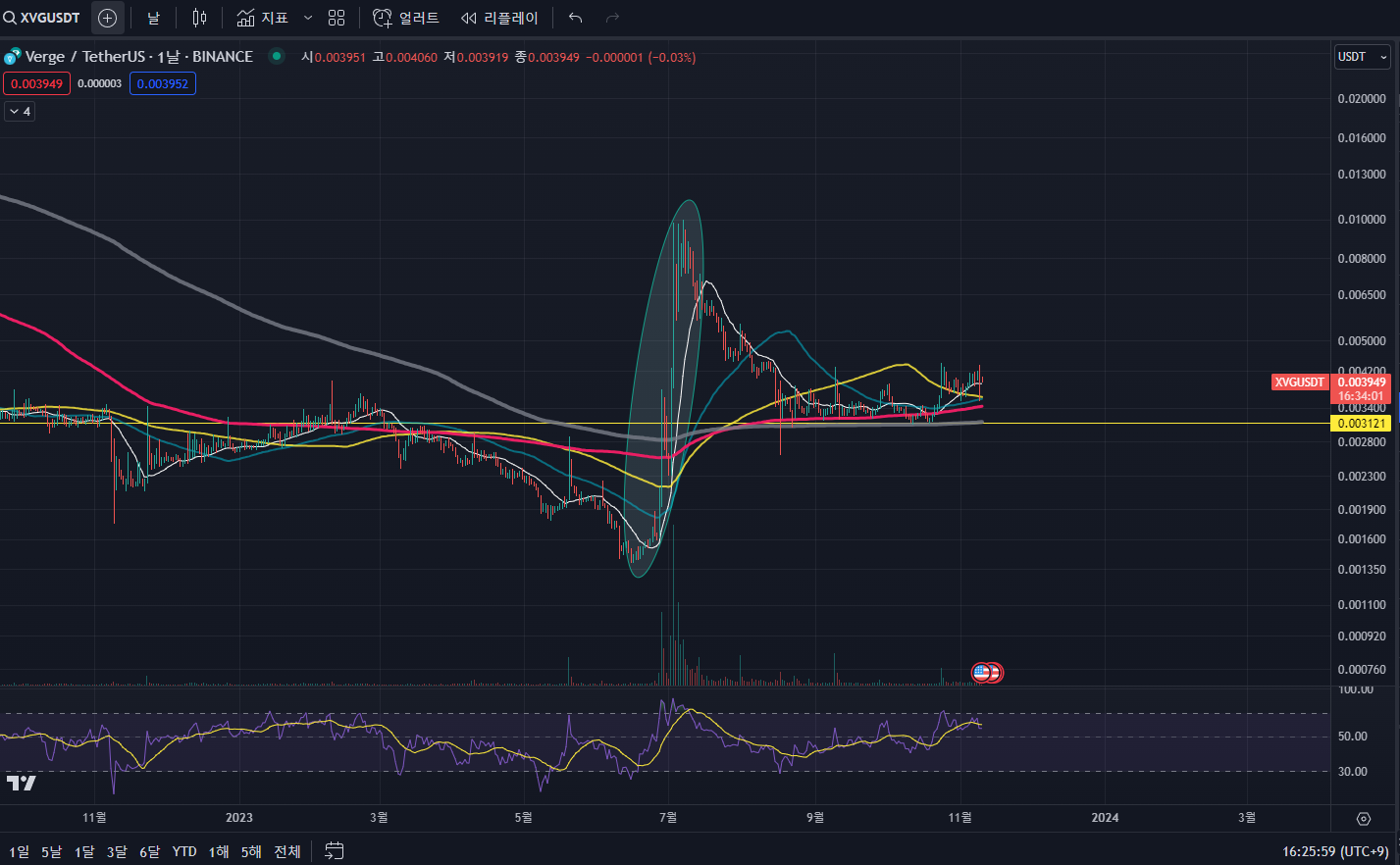Open the 날 time interval menu
The width and height of the screenshot is (1400, 865).
pos(153,18)
